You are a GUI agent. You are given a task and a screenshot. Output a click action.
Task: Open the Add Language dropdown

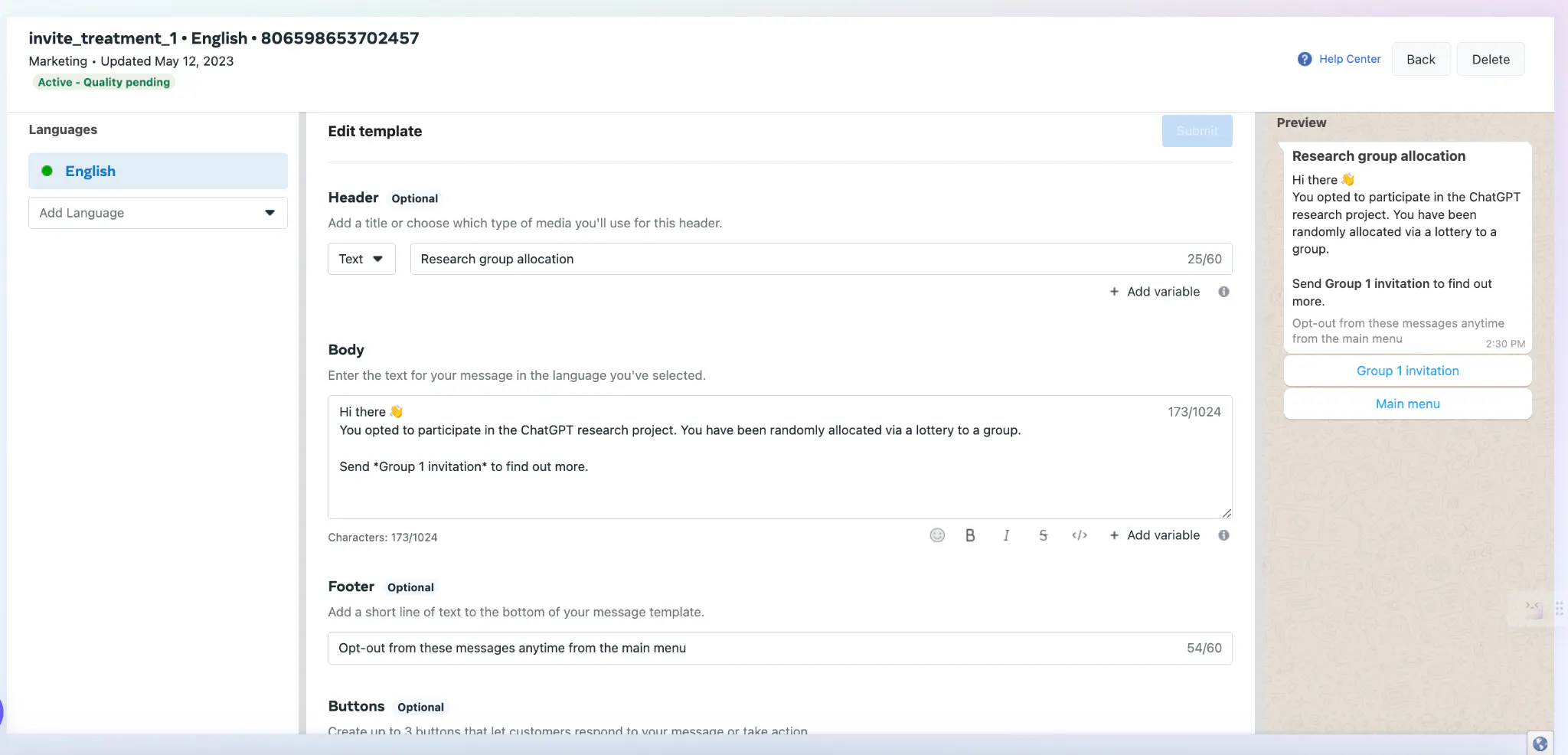158,213
